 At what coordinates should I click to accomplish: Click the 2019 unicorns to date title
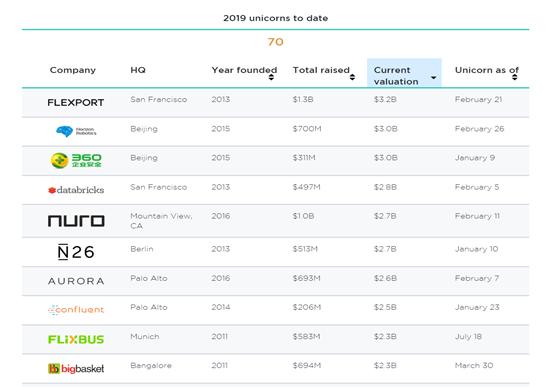tap(276, 18)
